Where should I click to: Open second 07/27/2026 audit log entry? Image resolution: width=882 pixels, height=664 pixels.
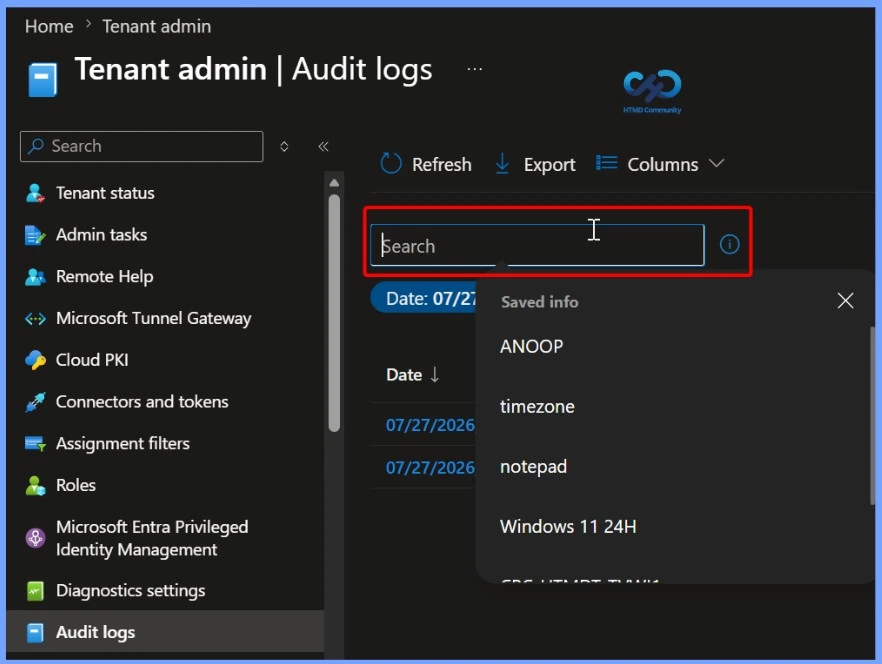point(430,468)
